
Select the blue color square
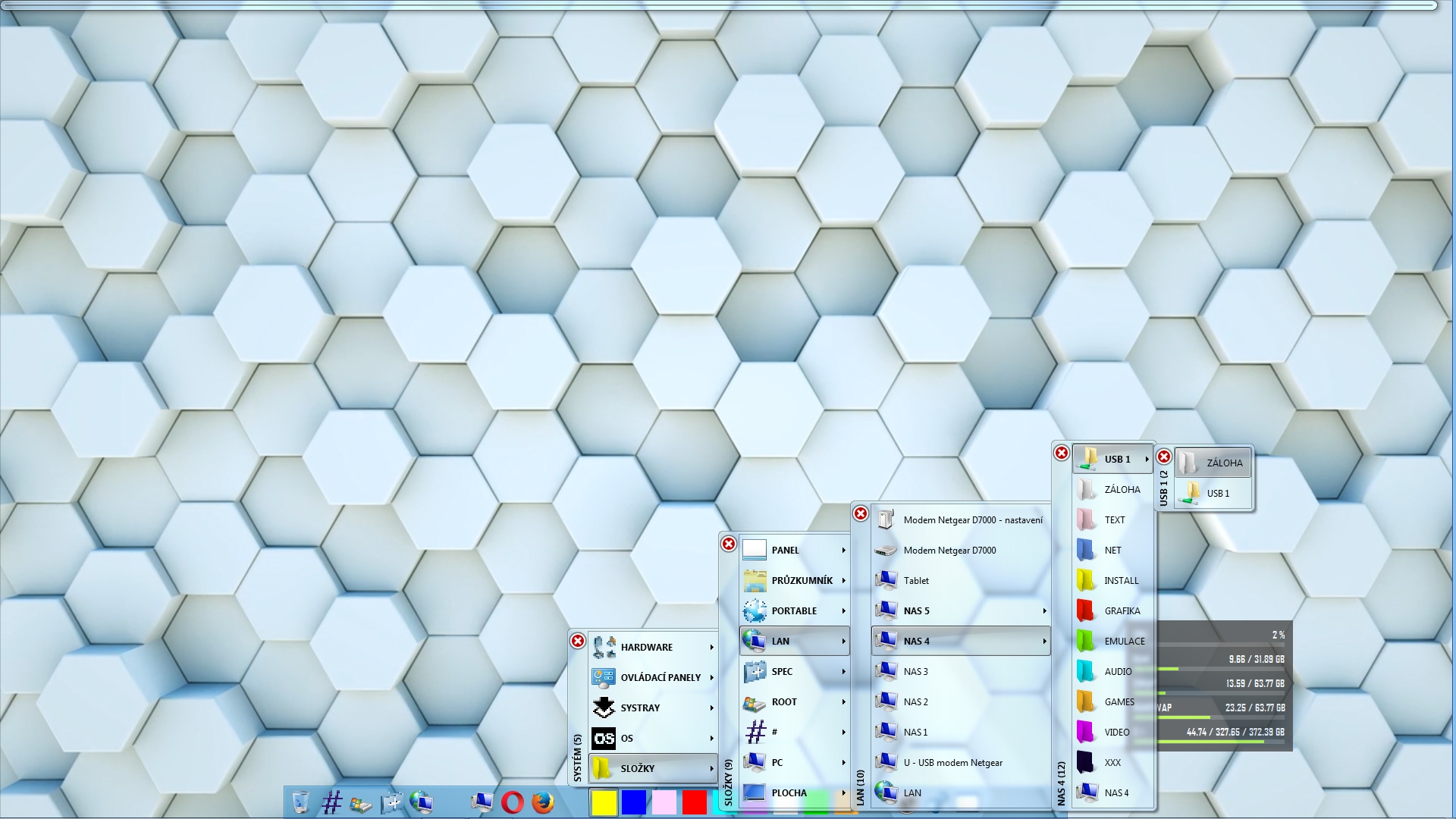coord(634,802)
